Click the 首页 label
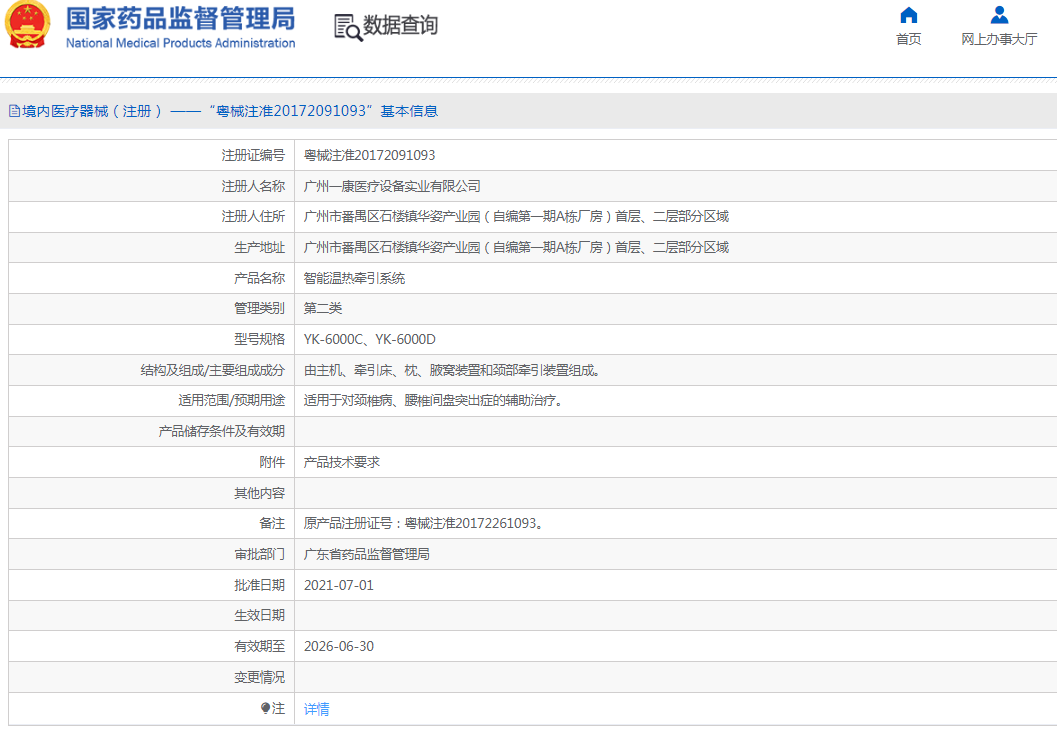This screenshot has width=1057, height=735. [x=909, y=39]
